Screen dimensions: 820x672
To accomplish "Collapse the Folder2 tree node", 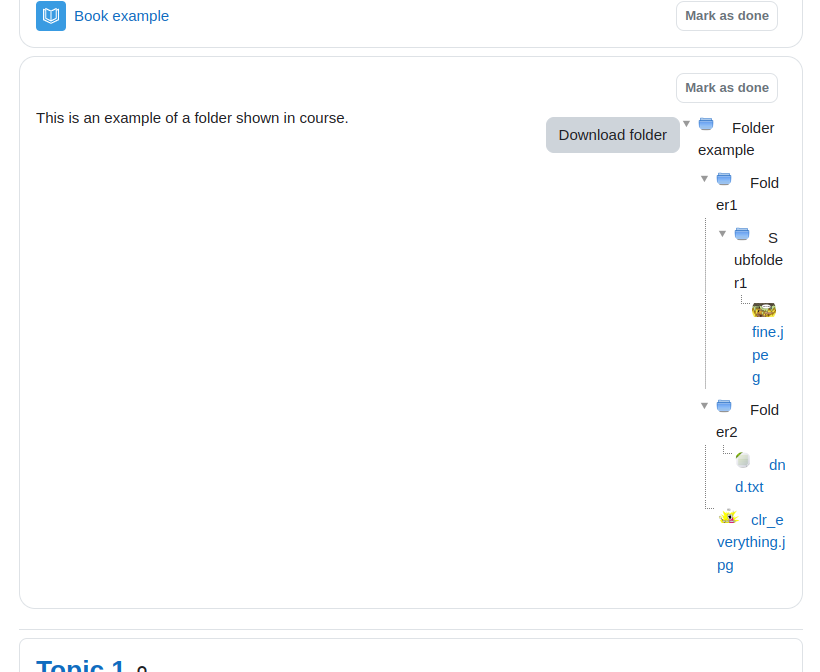I will point(704,406).
